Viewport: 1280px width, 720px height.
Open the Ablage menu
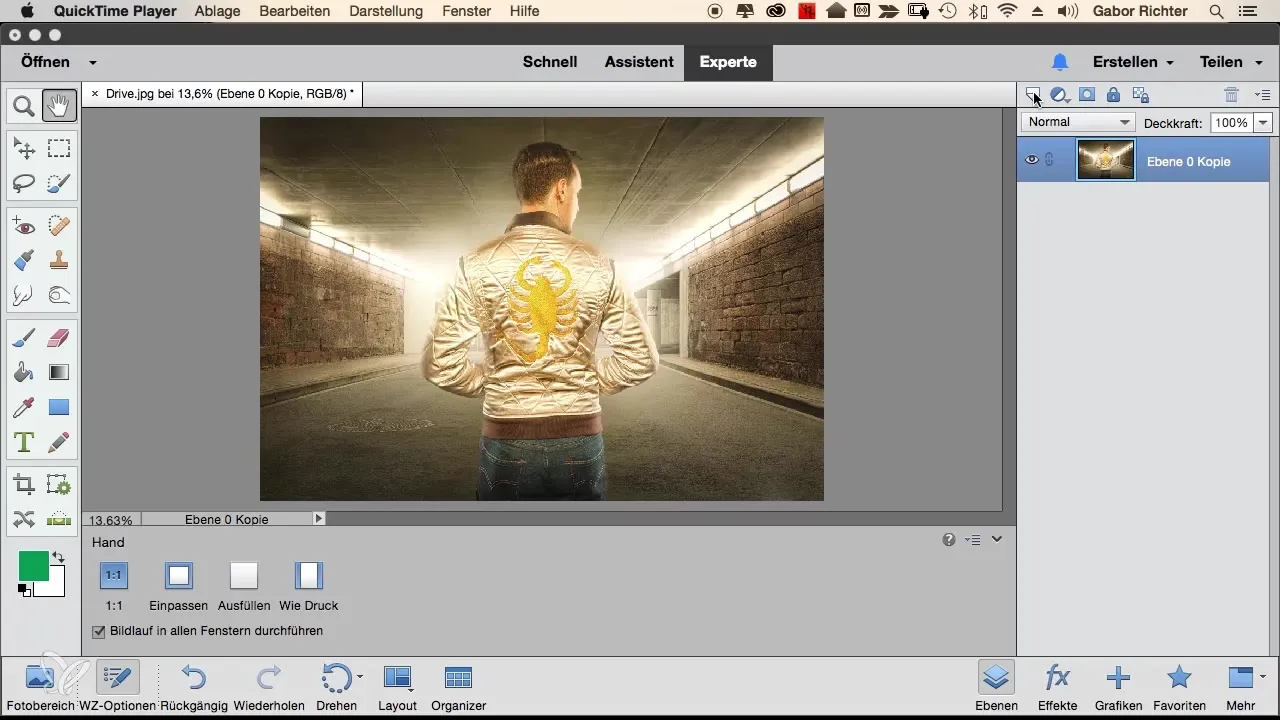click(x=218, y=11)
